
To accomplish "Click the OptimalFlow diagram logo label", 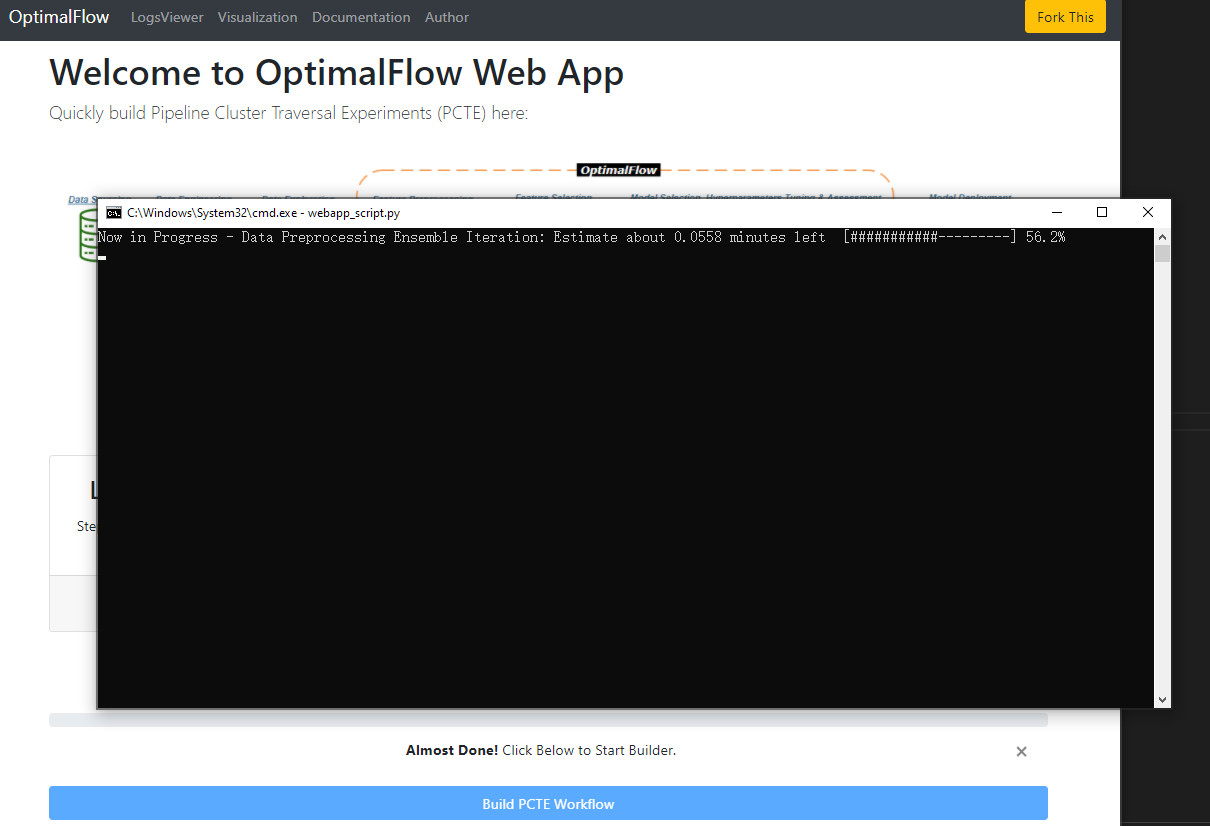I will (618, 170).
